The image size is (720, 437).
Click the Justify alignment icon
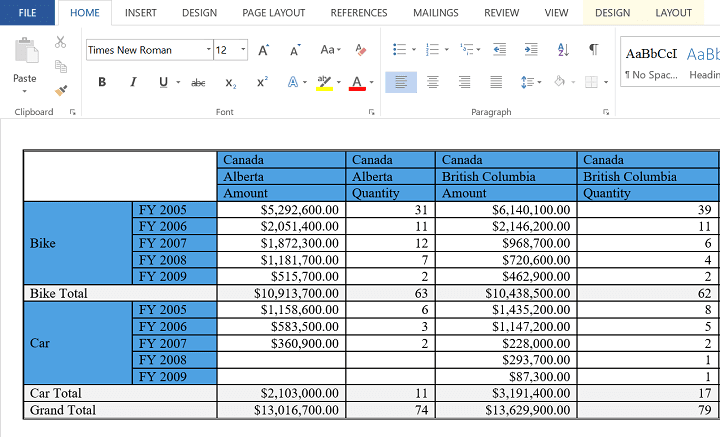(496, 82)
